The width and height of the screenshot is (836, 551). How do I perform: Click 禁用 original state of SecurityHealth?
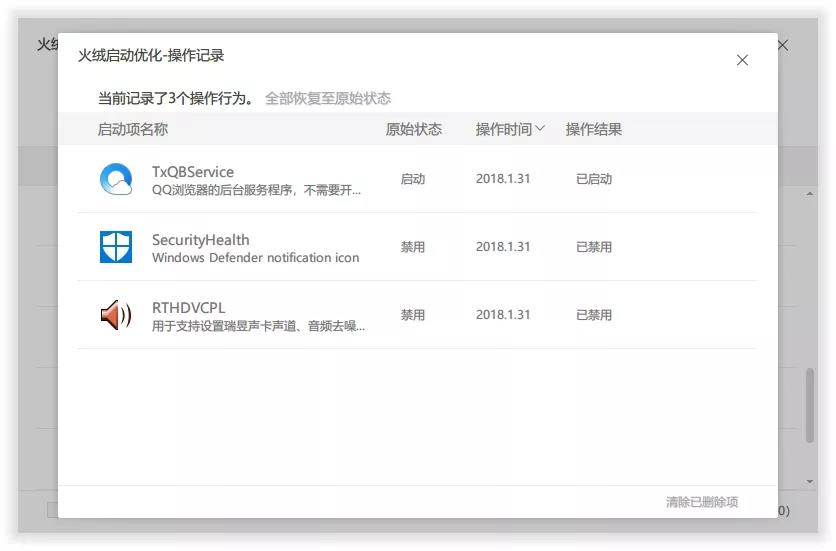click(x=413, y=247)
